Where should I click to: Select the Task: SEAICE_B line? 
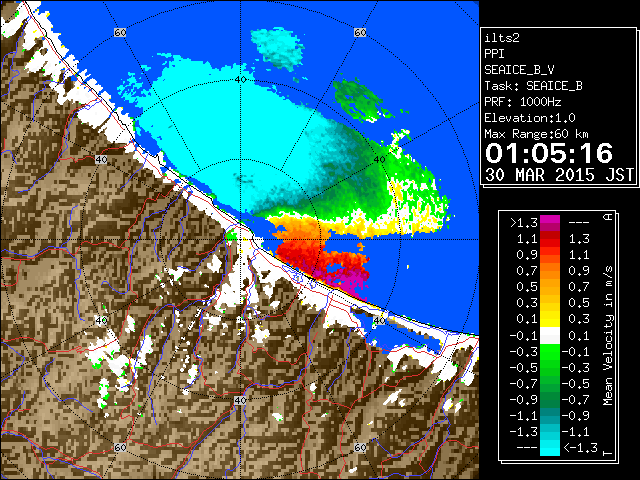pos(533,86)
